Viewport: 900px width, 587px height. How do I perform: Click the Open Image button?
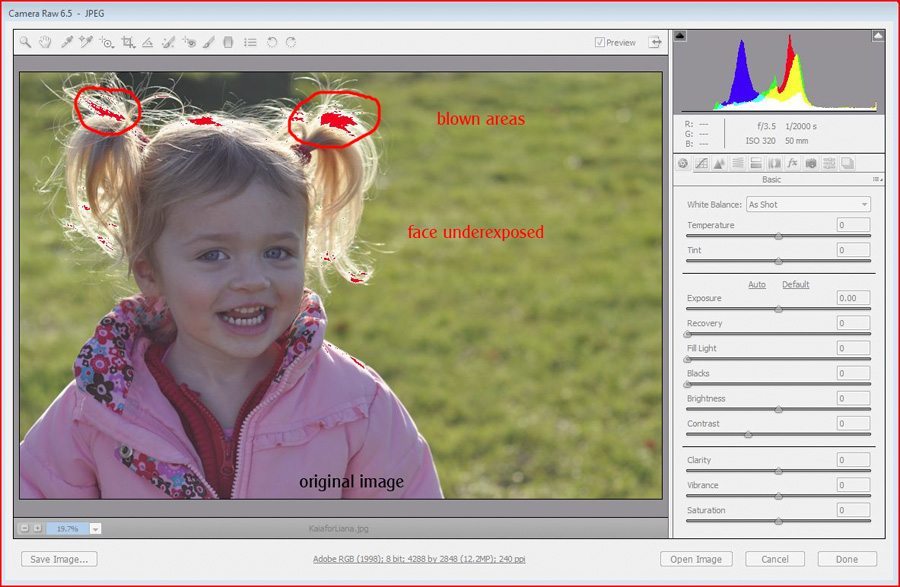[x=696, y=559]
